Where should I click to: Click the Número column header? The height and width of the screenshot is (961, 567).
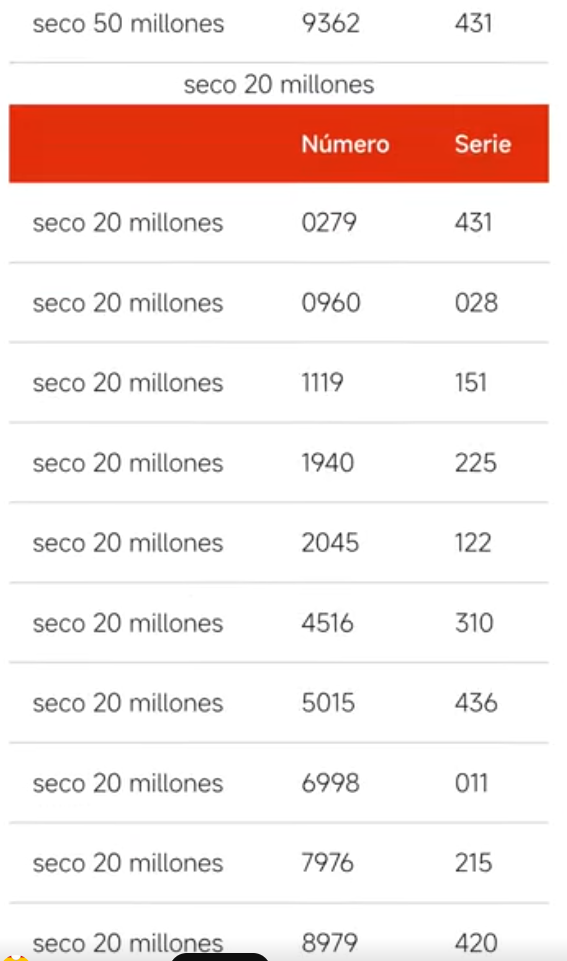click(345, 144)
